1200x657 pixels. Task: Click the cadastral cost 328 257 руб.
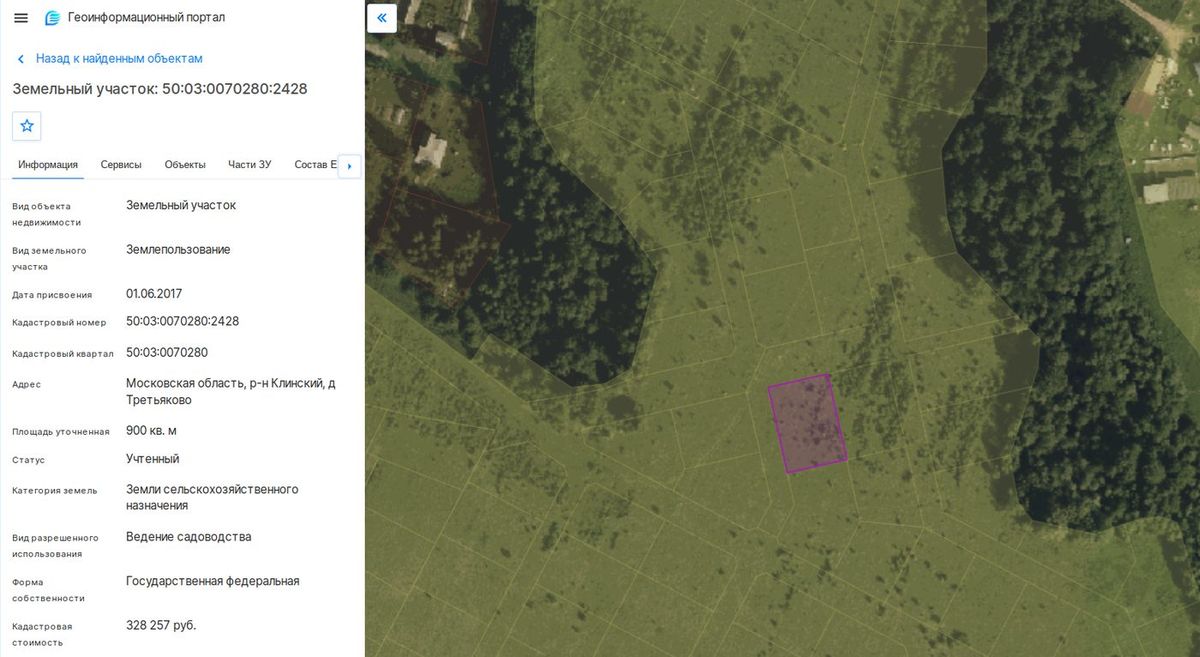[161, 625]
